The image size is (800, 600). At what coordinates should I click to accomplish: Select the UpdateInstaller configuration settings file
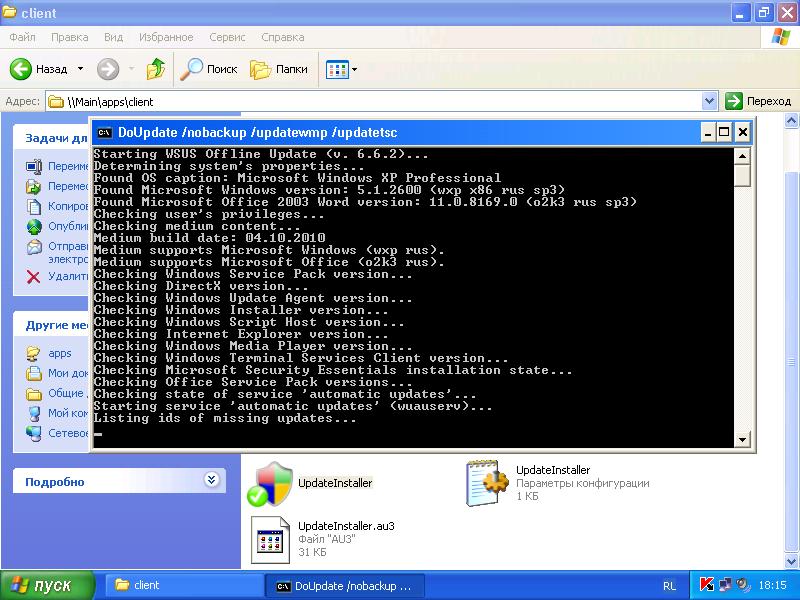coord(488,483)
